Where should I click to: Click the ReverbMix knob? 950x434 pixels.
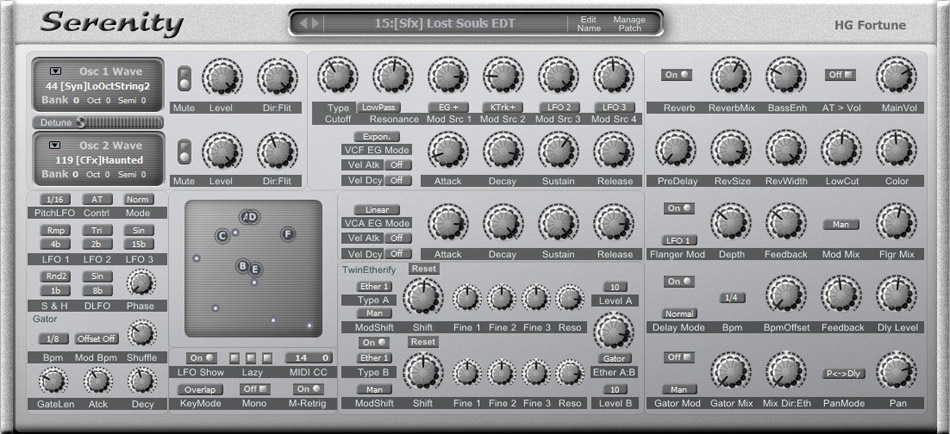coord(731,77)
